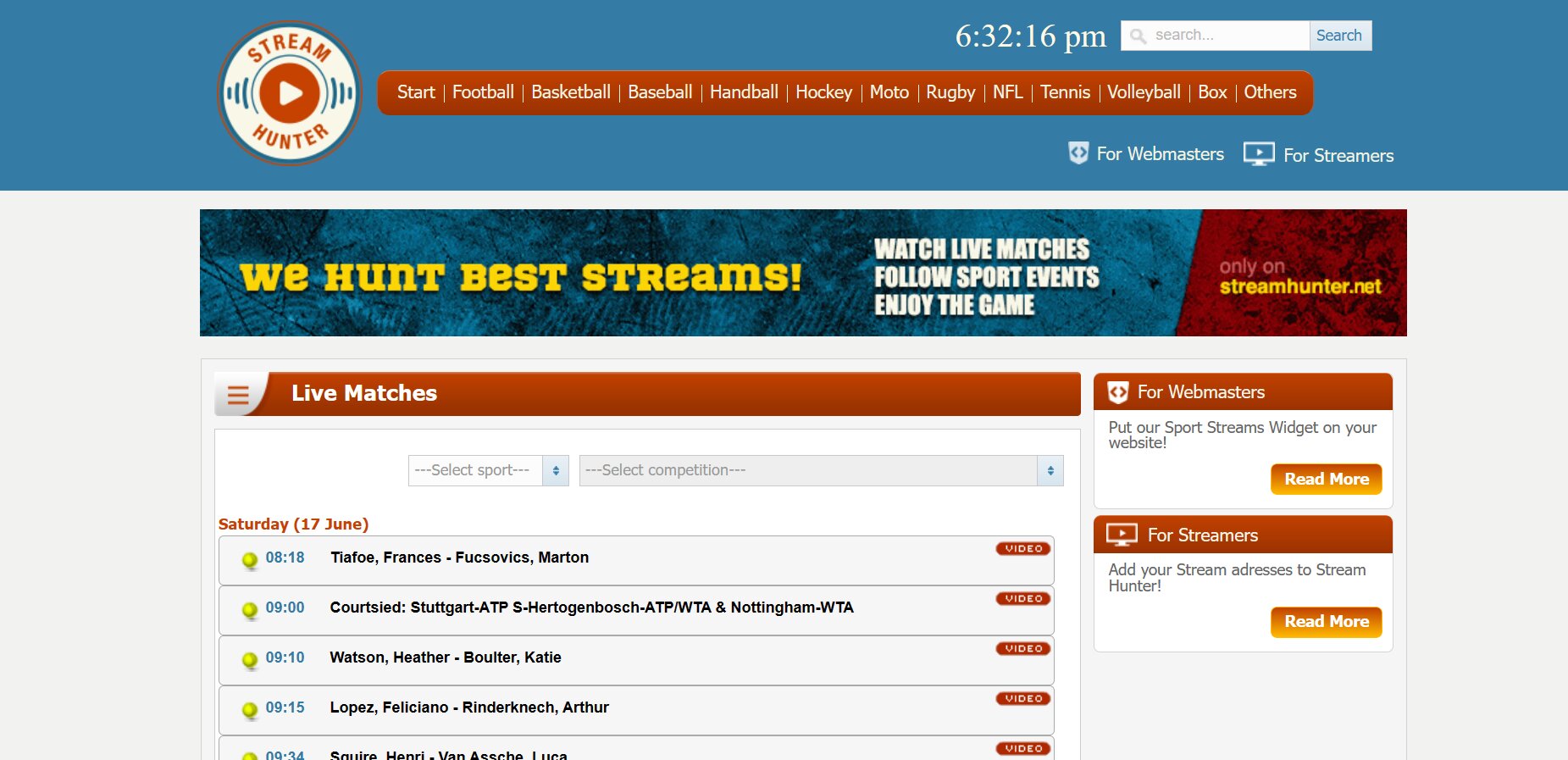The width and height of the screenshot is (1568, 760).
Task: Open Tiafoe, Frances - Fucsovics, Marton match
Action: (x=636, y=560)
